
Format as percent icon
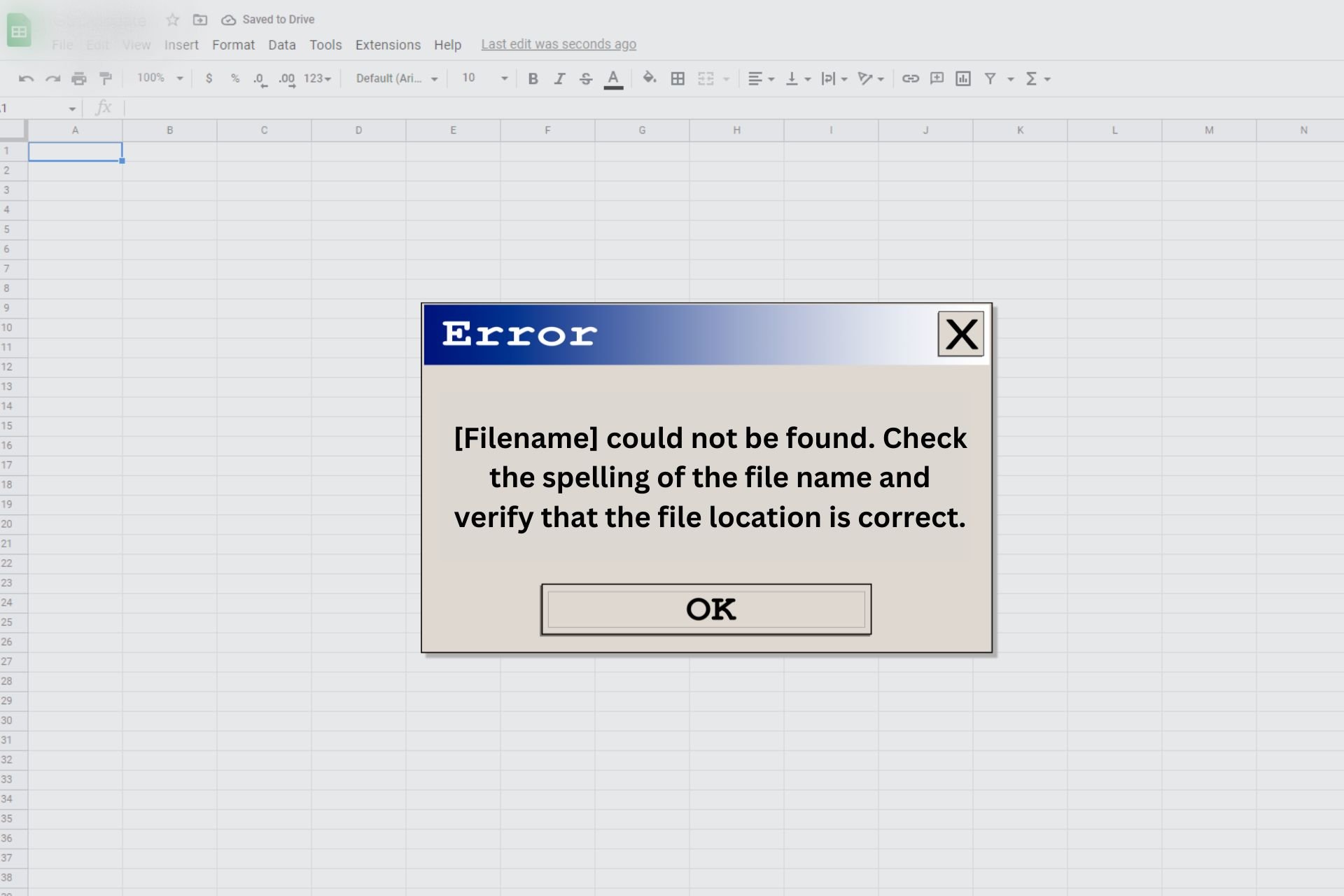coord(235,78)
